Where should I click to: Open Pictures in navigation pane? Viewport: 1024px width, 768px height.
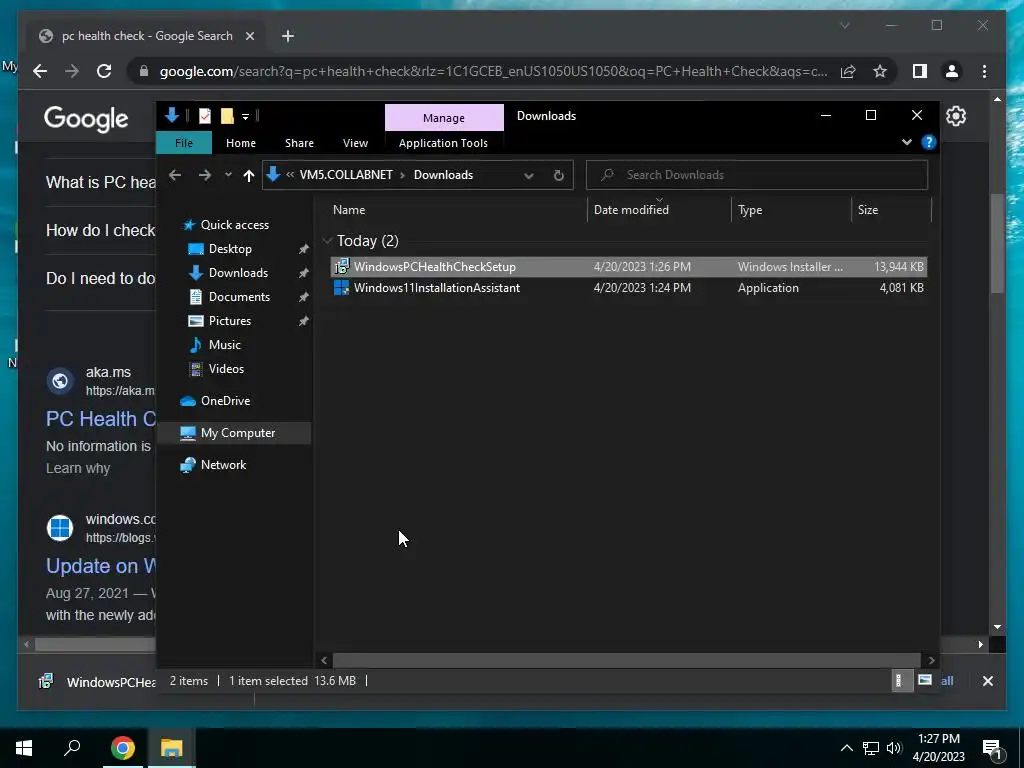(x=229, y=321)
